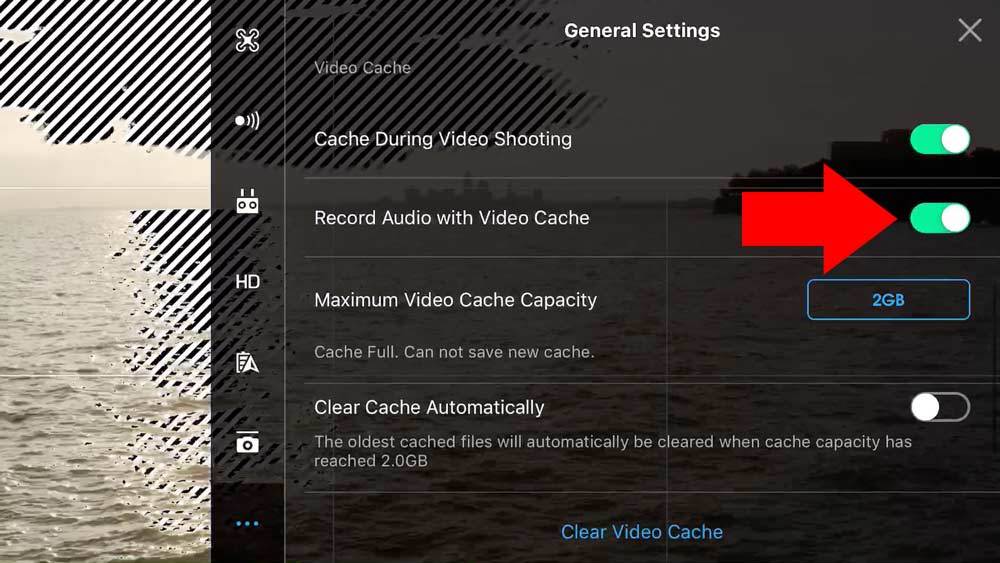Select the three-dots general settings icon
The image size is (1000, 563).
tap(247, 524)
